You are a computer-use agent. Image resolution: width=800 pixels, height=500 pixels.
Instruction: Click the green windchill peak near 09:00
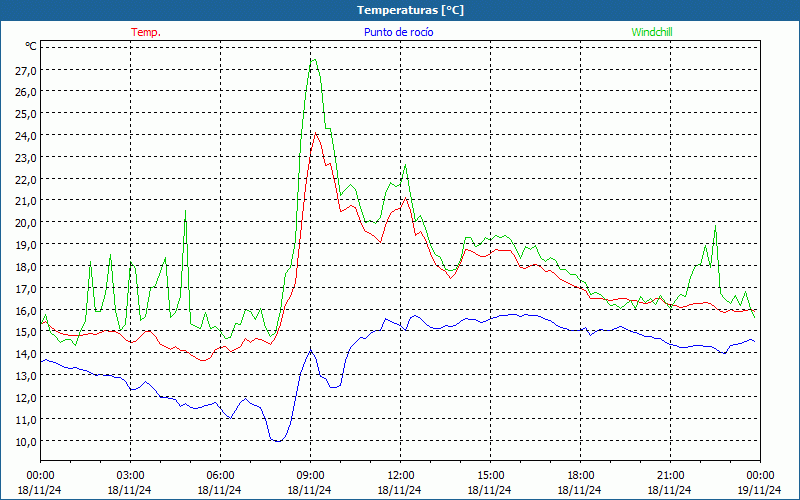click(x=314, y=60)
